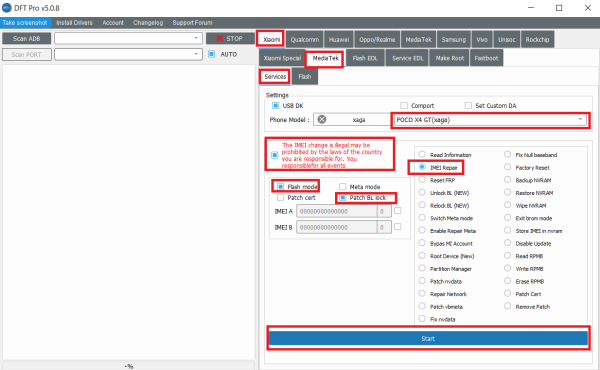This screenshot has width=600, height=370.
Task: Open Install Drivers menu
Action: pyautogui.click(x=74, y=23)
